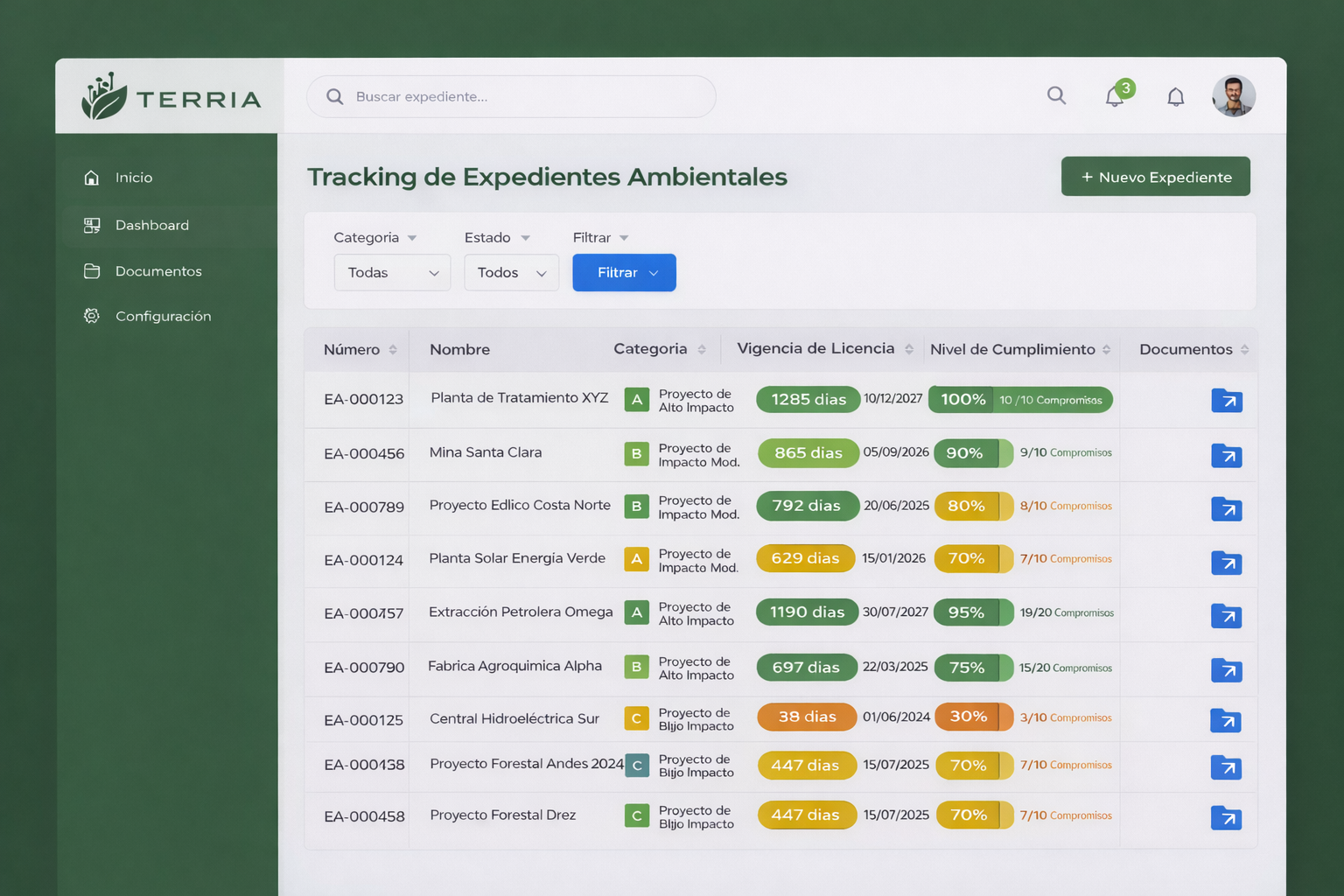Click the magnifying glass search icon in header
This screenshot has height=896, width=1344.
(x=1056, y=96)
